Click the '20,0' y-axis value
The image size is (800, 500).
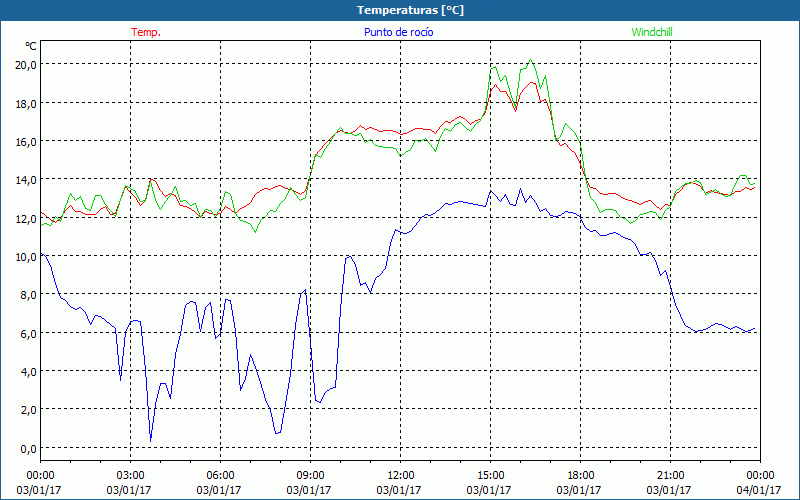26,65
